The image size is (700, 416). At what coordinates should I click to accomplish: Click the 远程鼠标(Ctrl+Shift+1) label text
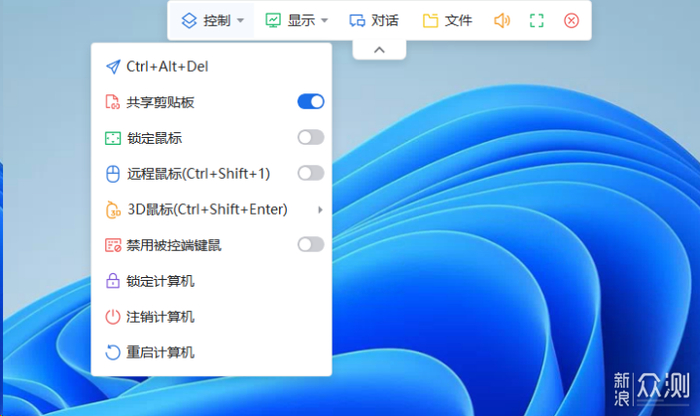(x=199, y=174)
